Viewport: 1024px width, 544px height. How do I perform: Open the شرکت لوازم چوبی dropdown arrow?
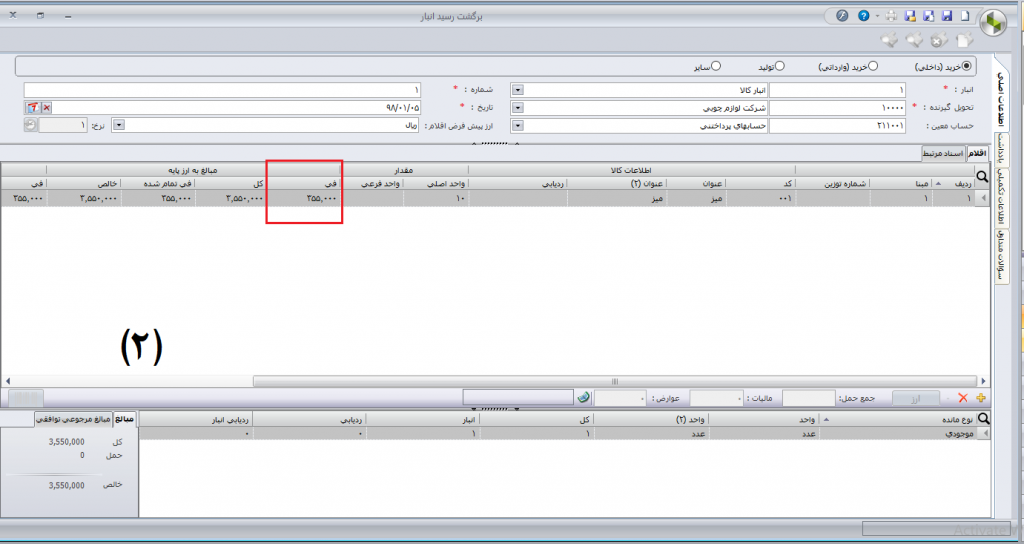coord(517,108)
